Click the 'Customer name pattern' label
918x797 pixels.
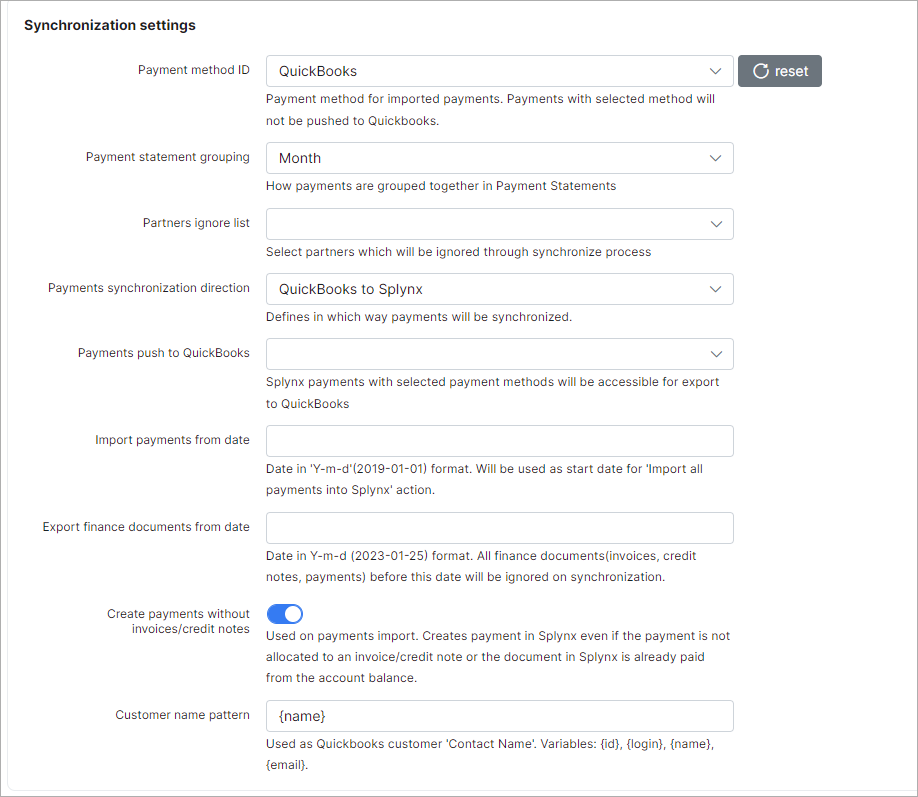click(182, 715)
